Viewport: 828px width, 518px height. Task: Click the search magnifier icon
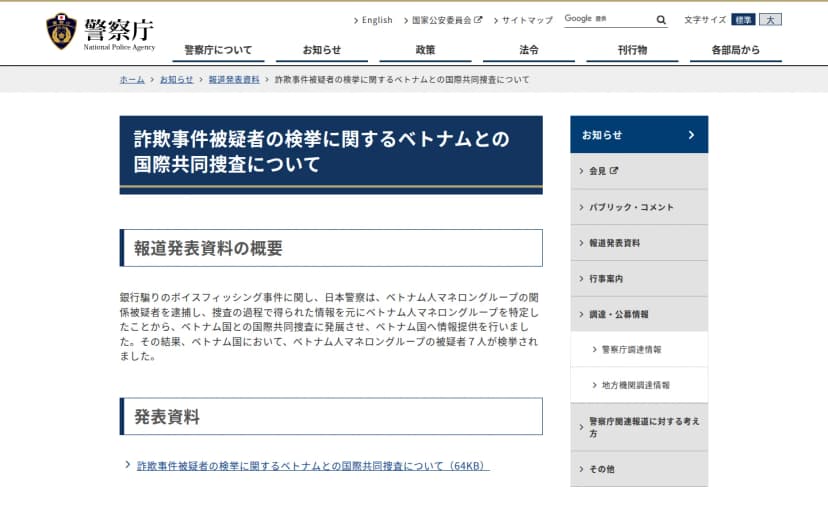(x=661, y=20)
